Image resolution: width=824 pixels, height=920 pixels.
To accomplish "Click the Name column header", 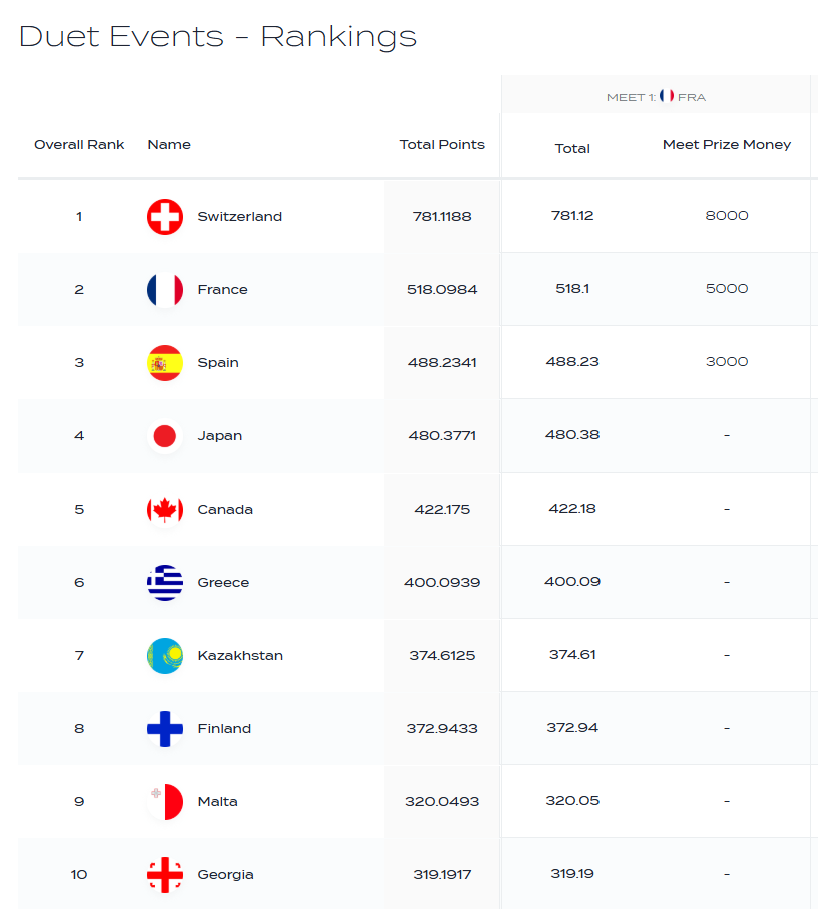I will [x=169, y=145].
